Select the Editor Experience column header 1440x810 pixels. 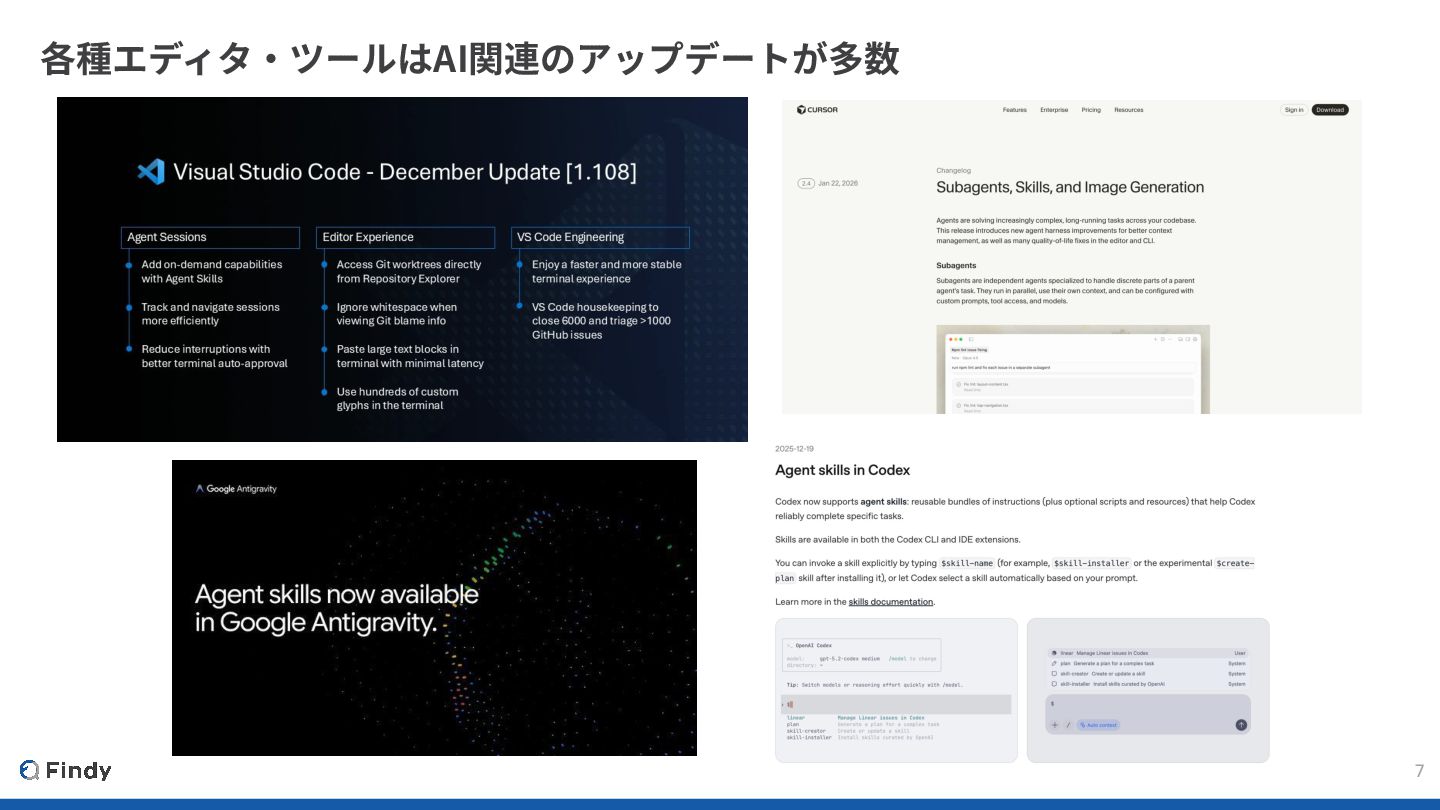coord(405,238)
